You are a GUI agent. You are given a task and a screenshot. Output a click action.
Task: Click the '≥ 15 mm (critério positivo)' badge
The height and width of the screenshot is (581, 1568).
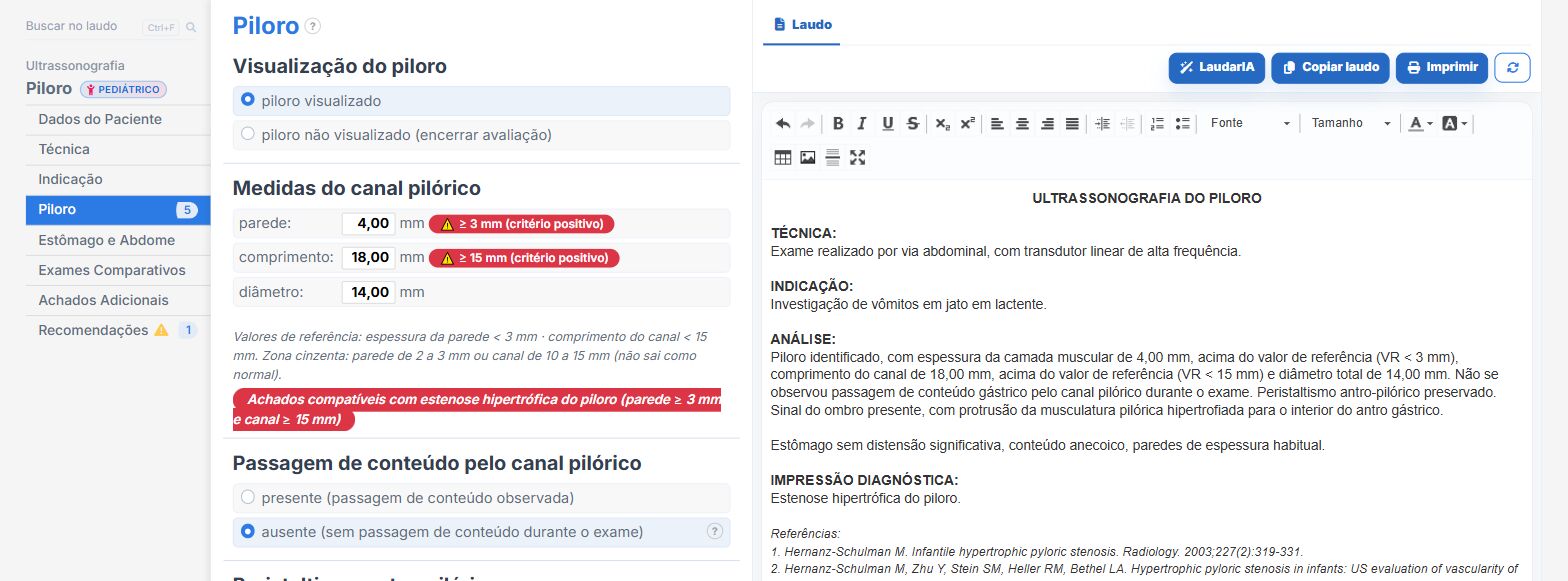[x=524, y=258]
